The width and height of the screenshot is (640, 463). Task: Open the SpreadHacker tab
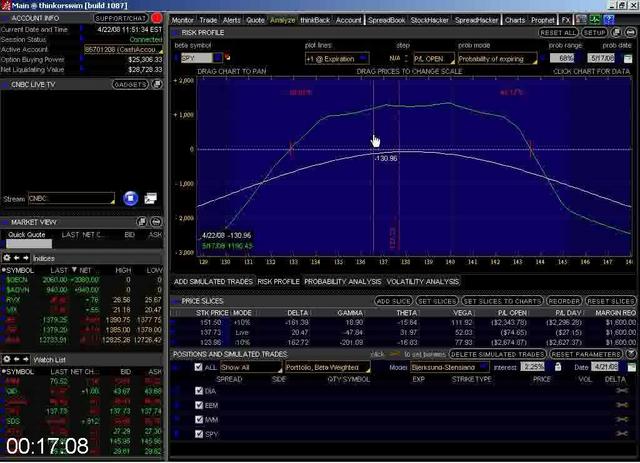476,20
